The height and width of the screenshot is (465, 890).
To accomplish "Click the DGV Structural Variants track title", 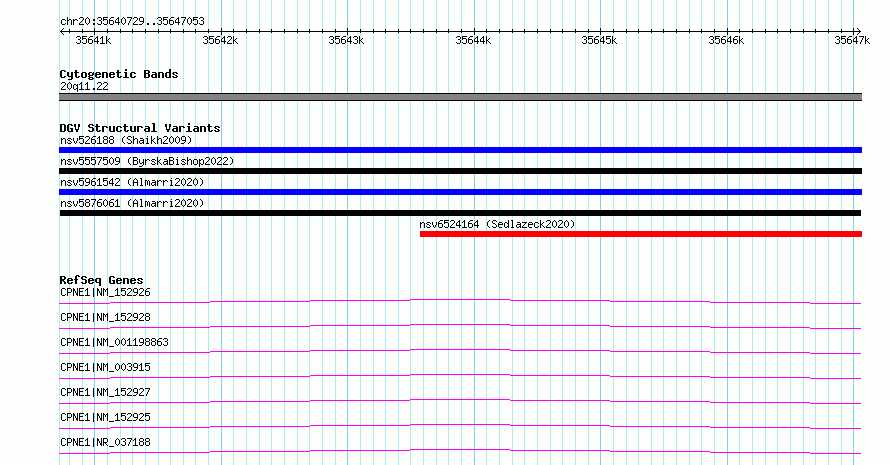I will click(140, 128).
